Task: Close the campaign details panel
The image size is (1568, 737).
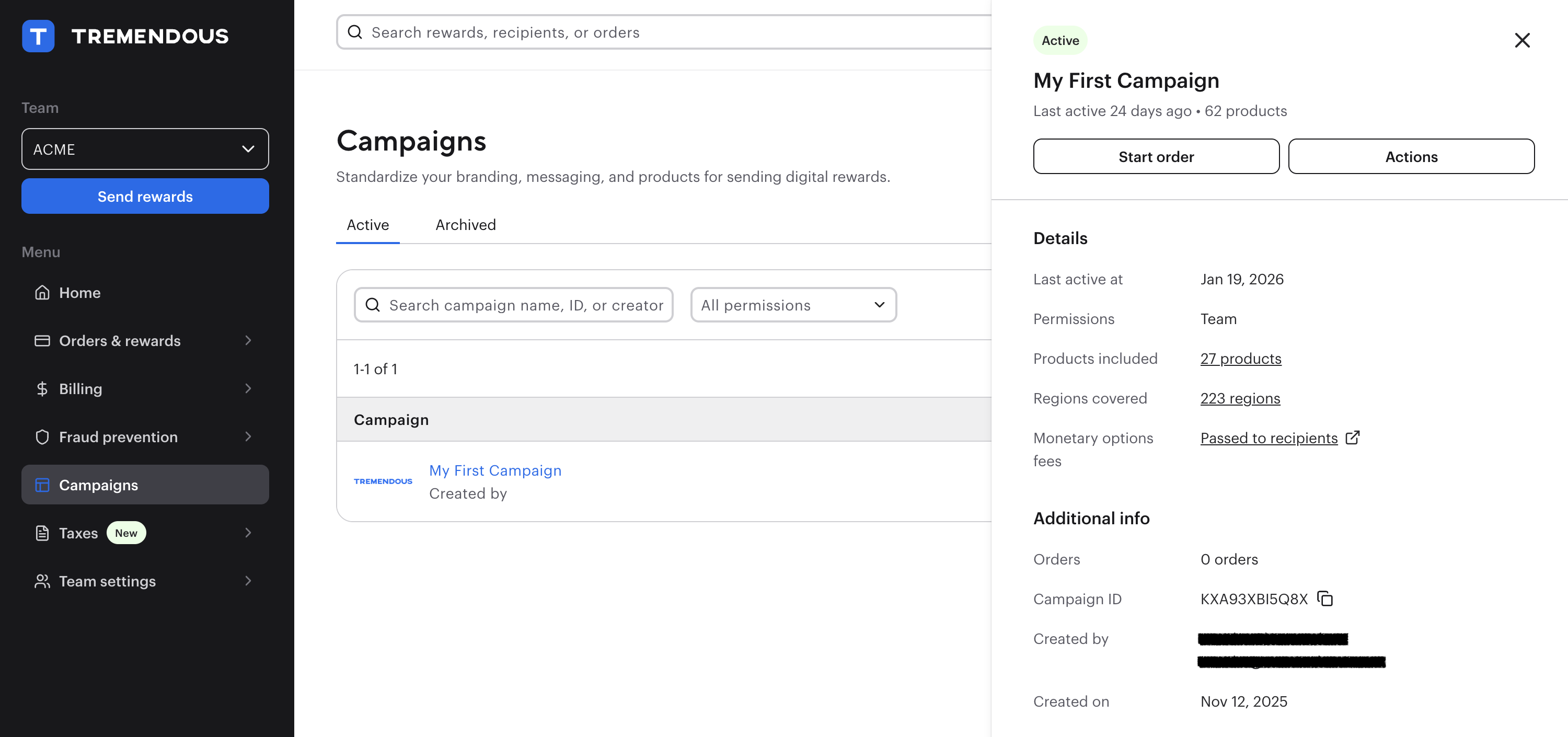Action: coord(1521,40)
